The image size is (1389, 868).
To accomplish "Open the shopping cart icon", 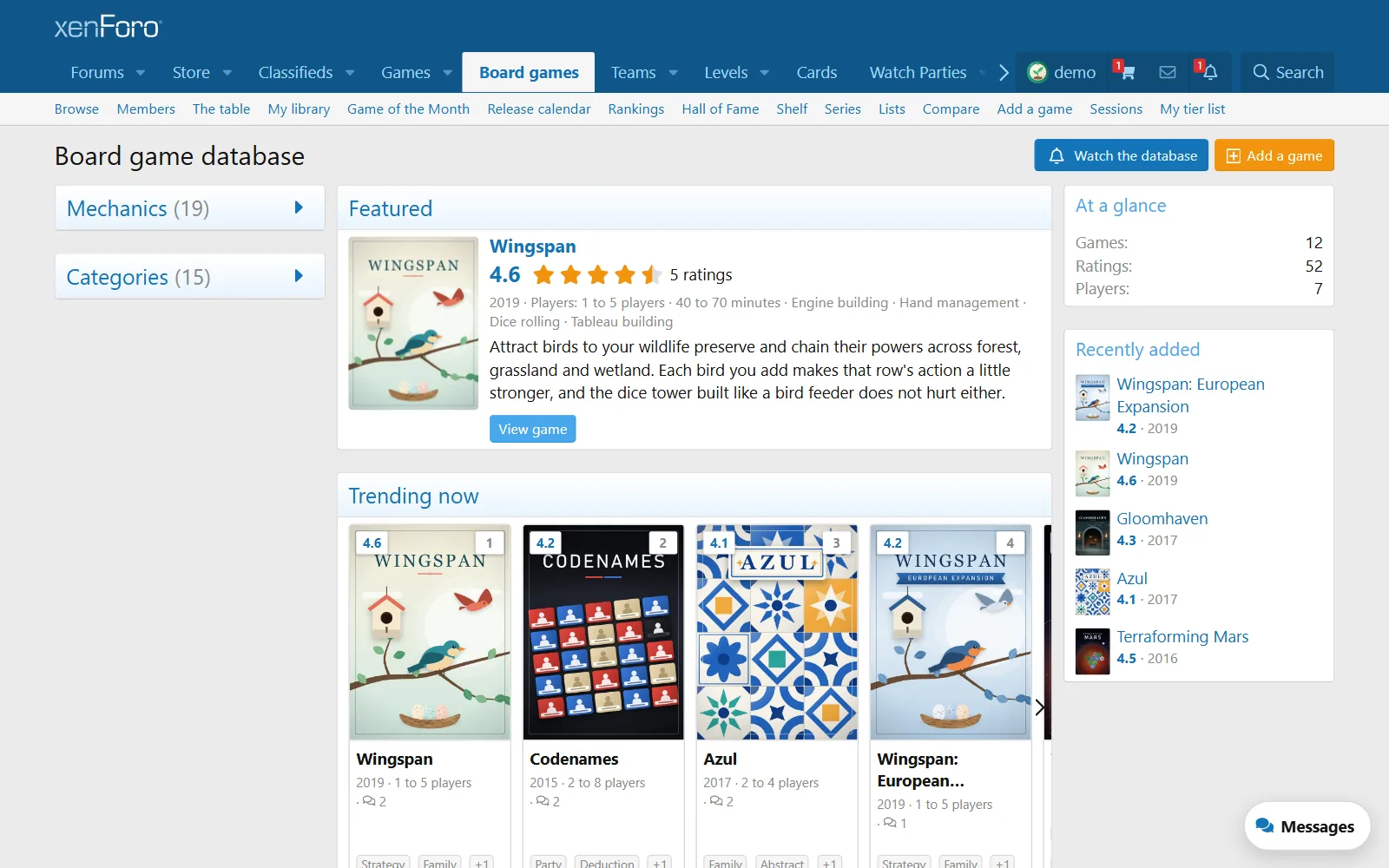I will (x=1127, y=73).
